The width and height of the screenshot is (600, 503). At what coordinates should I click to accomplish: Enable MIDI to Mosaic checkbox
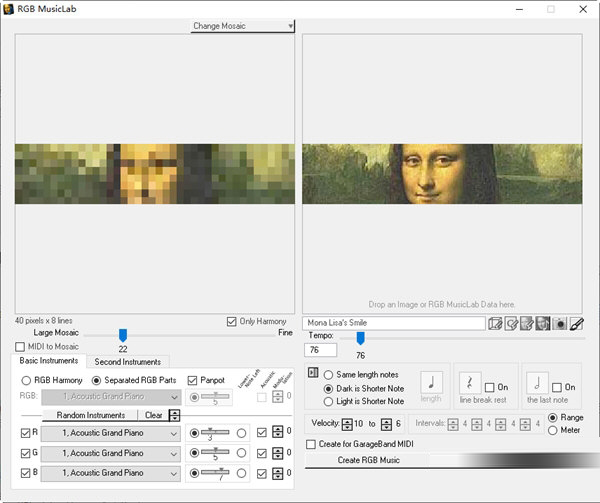(x=21, y=346)
